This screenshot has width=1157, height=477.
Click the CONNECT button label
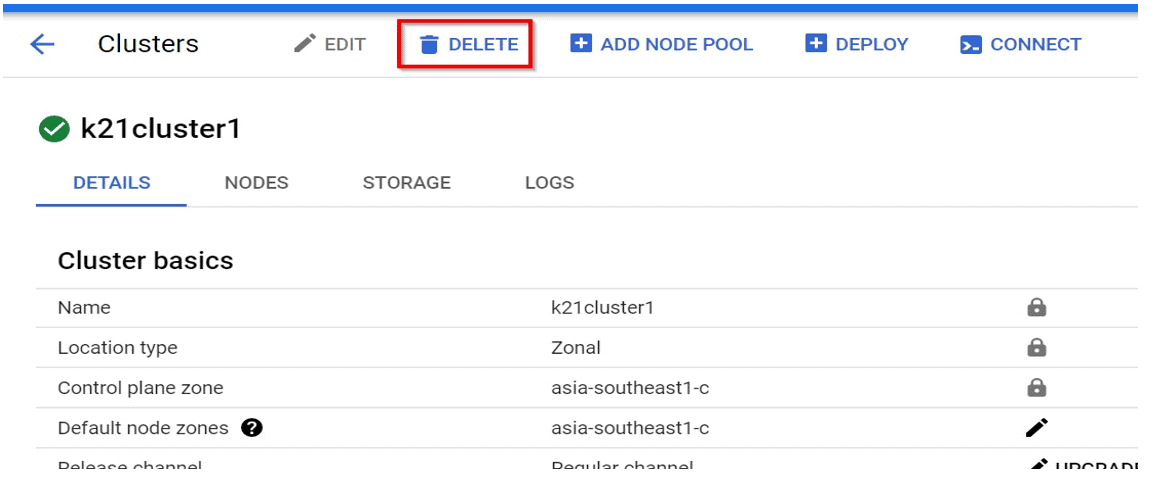(x=1035, y=45)
